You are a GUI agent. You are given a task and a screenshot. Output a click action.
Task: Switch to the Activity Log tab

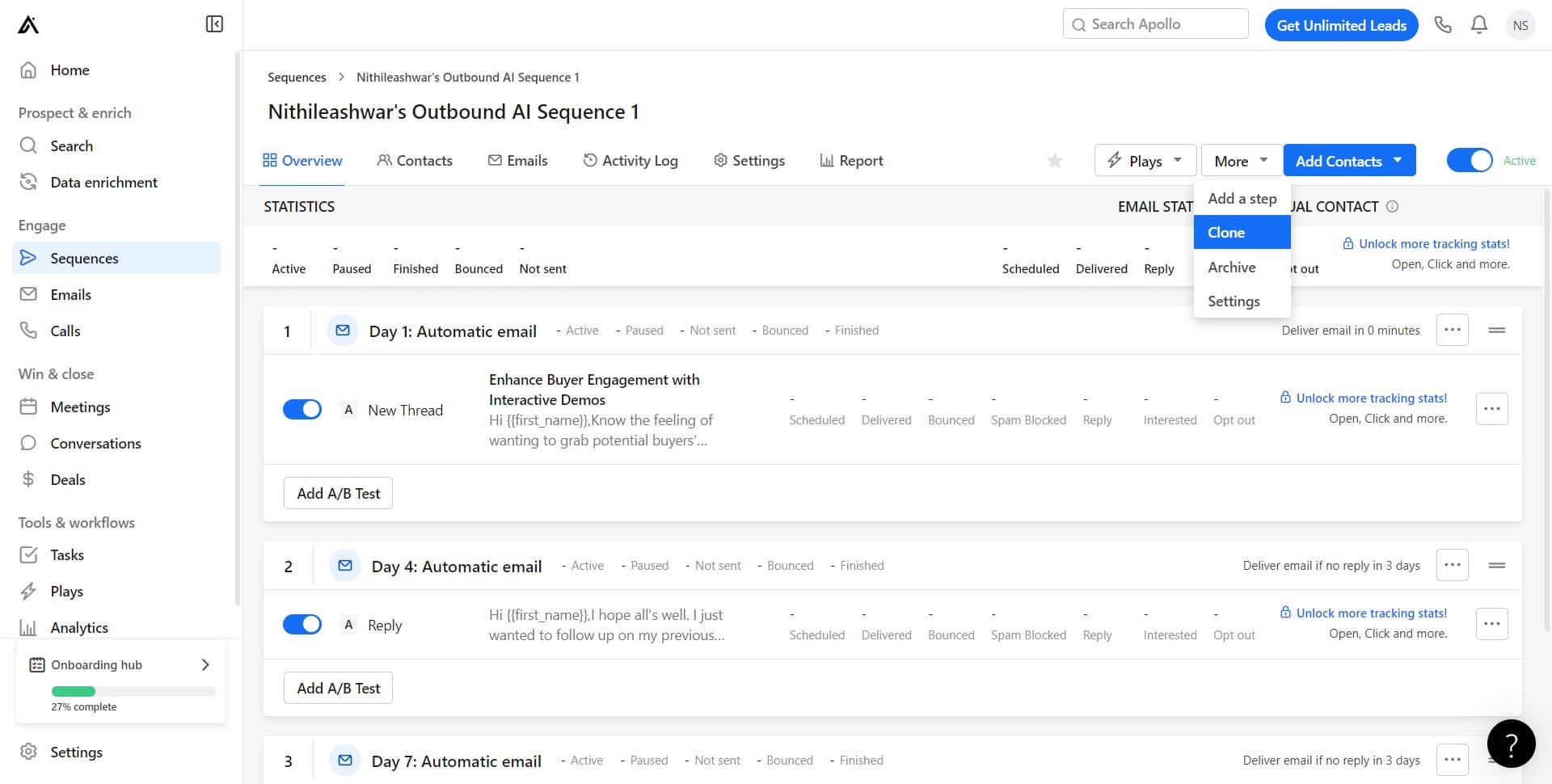pos(630,161)
